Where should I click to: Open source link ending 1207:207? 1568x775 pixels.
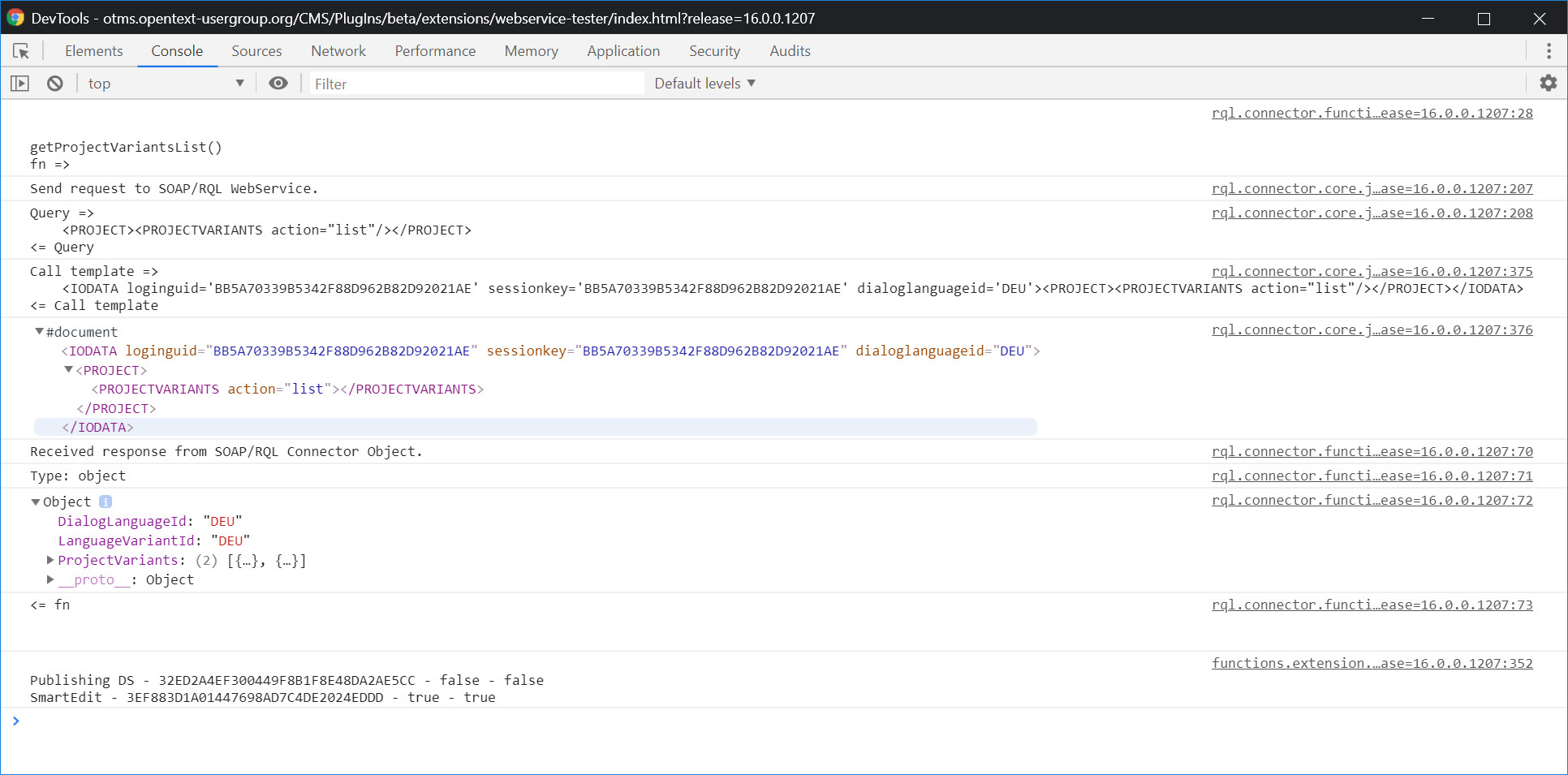click(1372, 188)
